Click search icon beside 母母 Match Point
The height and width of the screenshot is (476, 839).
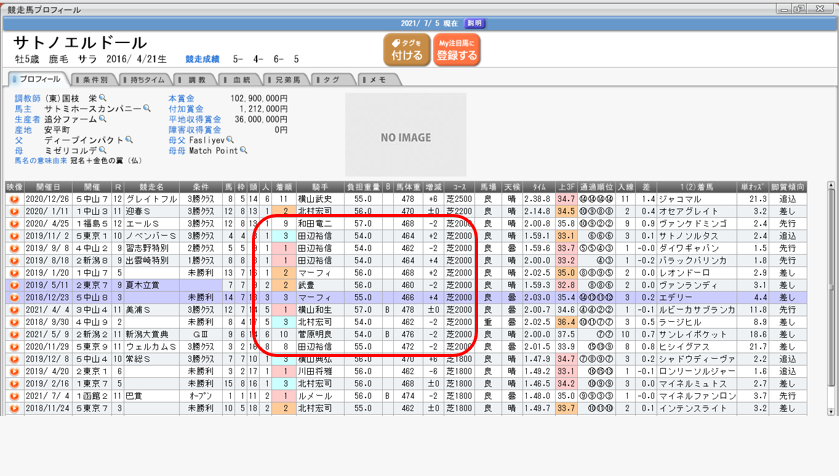(245, 152)
